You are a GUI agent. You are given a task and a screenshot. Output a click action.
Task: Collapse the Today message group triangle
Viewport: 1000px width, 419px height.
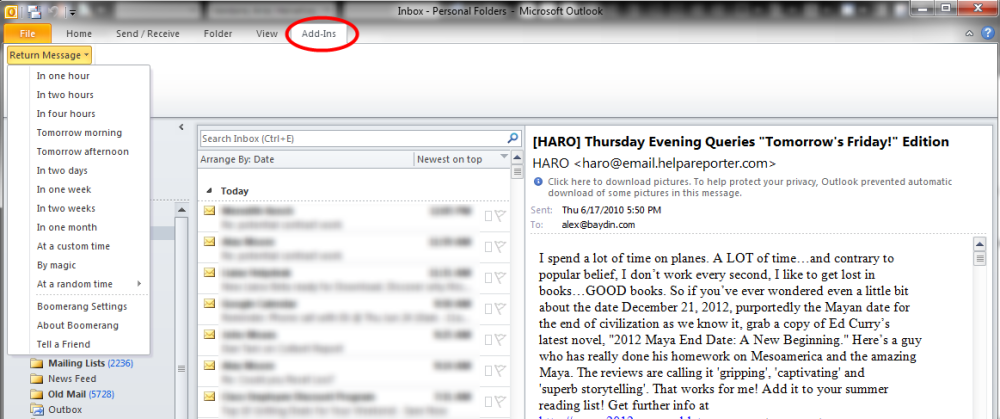(210, 191)
